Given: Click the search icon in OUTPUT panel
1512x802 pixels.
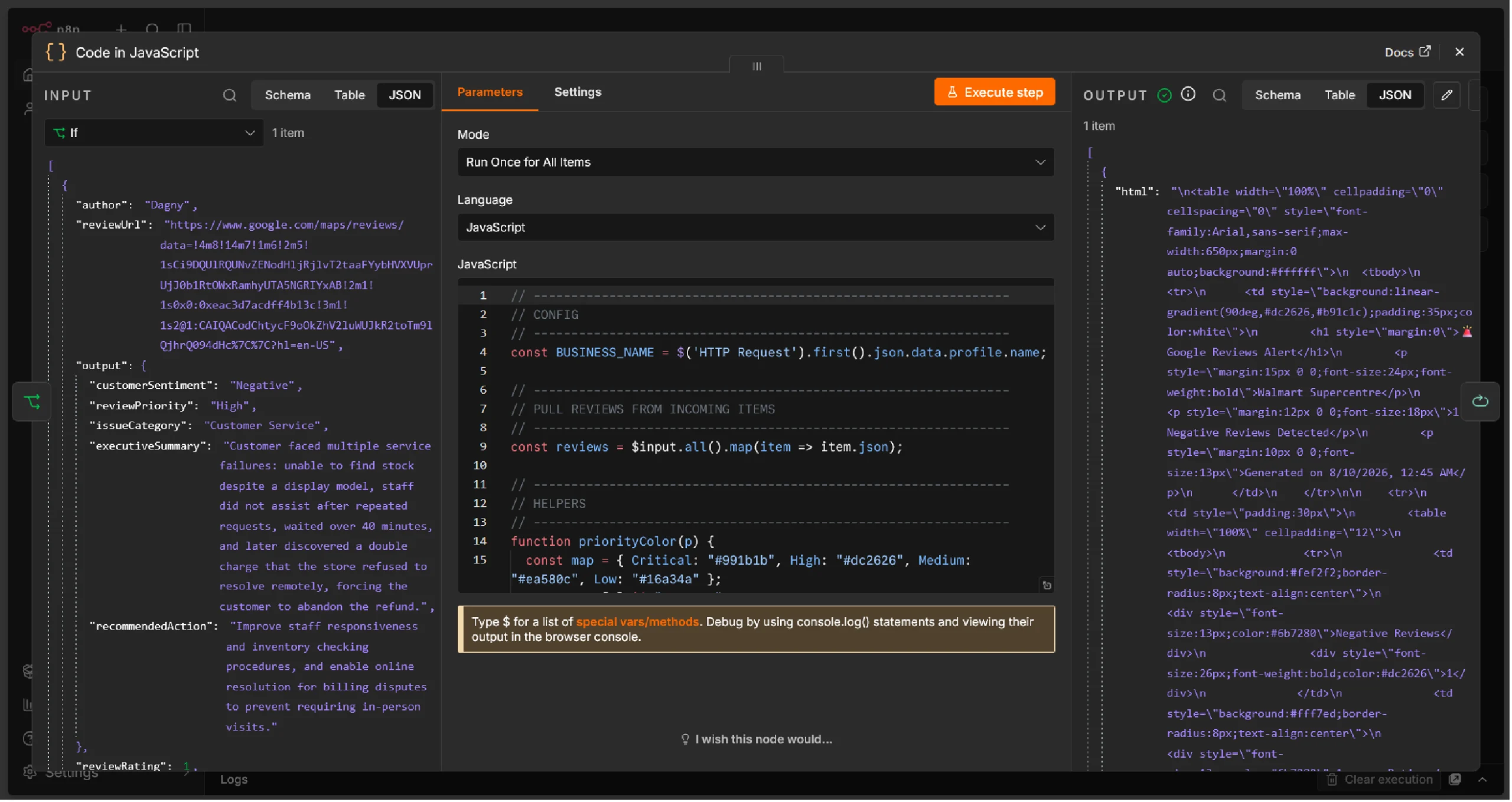Looking at the screenshot, I should [1220, 95].
